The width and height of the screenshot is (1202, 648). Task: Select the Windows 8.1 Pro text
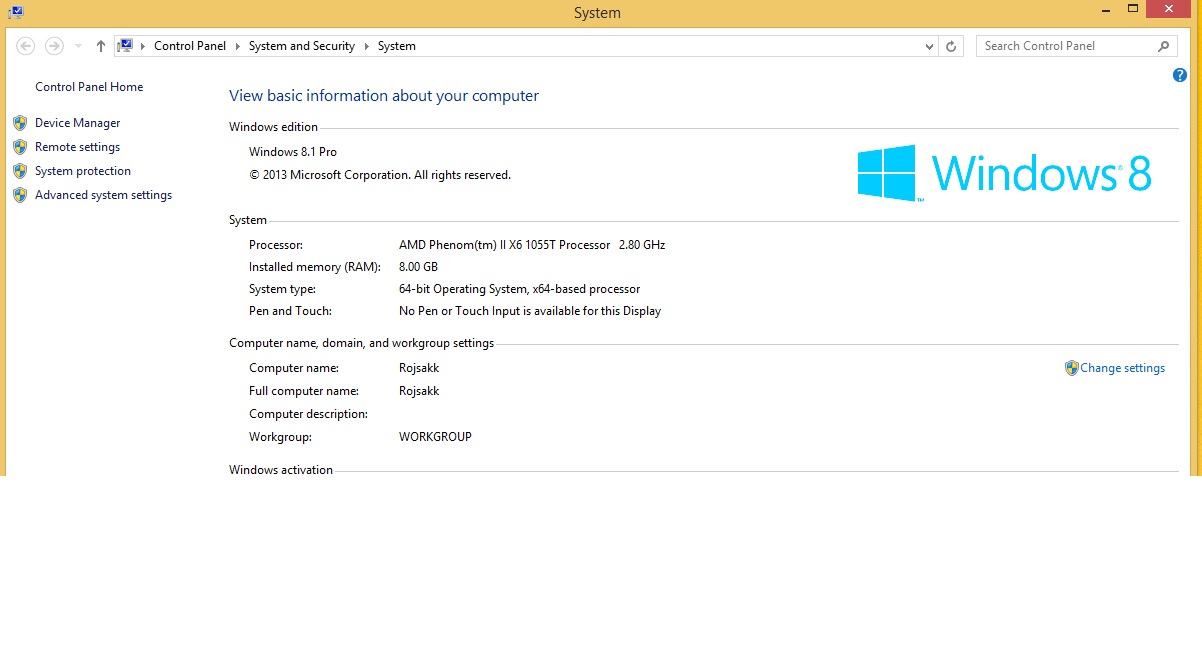click(293, 152)
